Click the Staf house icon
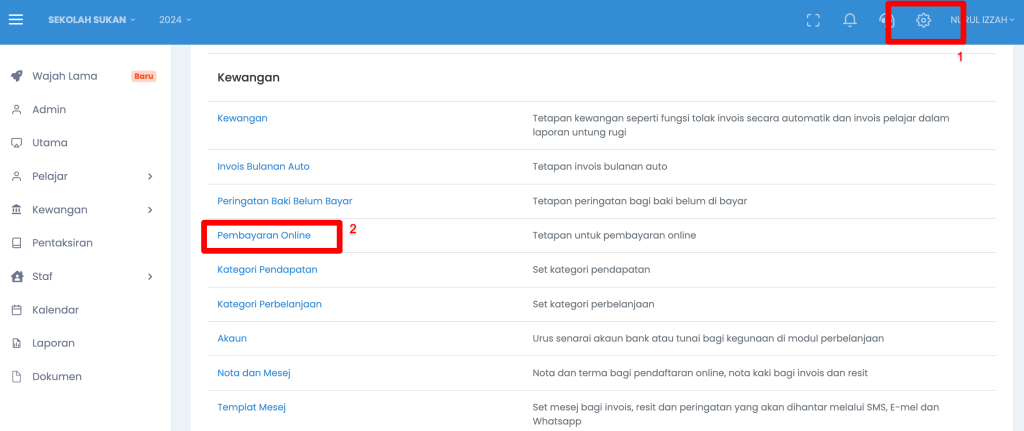 (17, 276)
